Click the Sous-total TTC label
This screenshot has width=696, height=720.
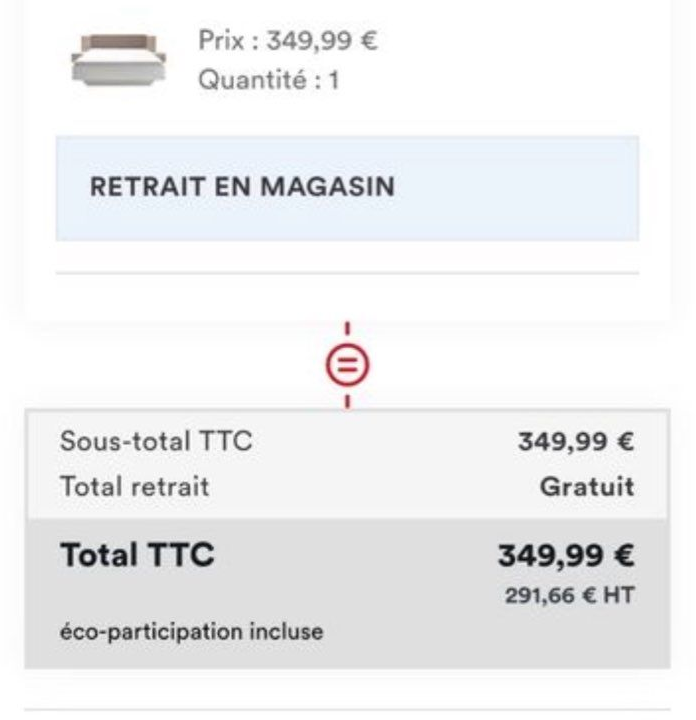pyautogui.click(x=157, y=441)
